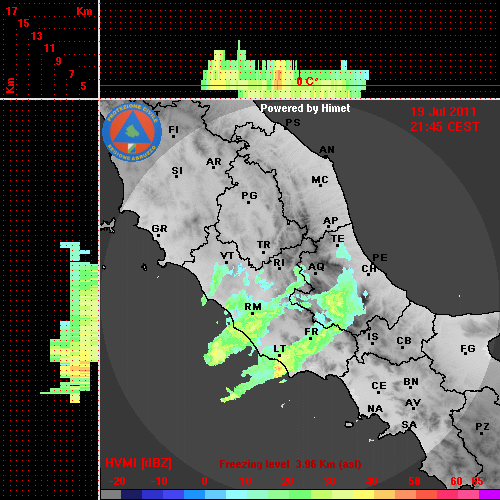Click the 19 Jul 2011 date label
The height and width of the screenshot is (500, 500).
pyautogui.click(x=443, y=112)
